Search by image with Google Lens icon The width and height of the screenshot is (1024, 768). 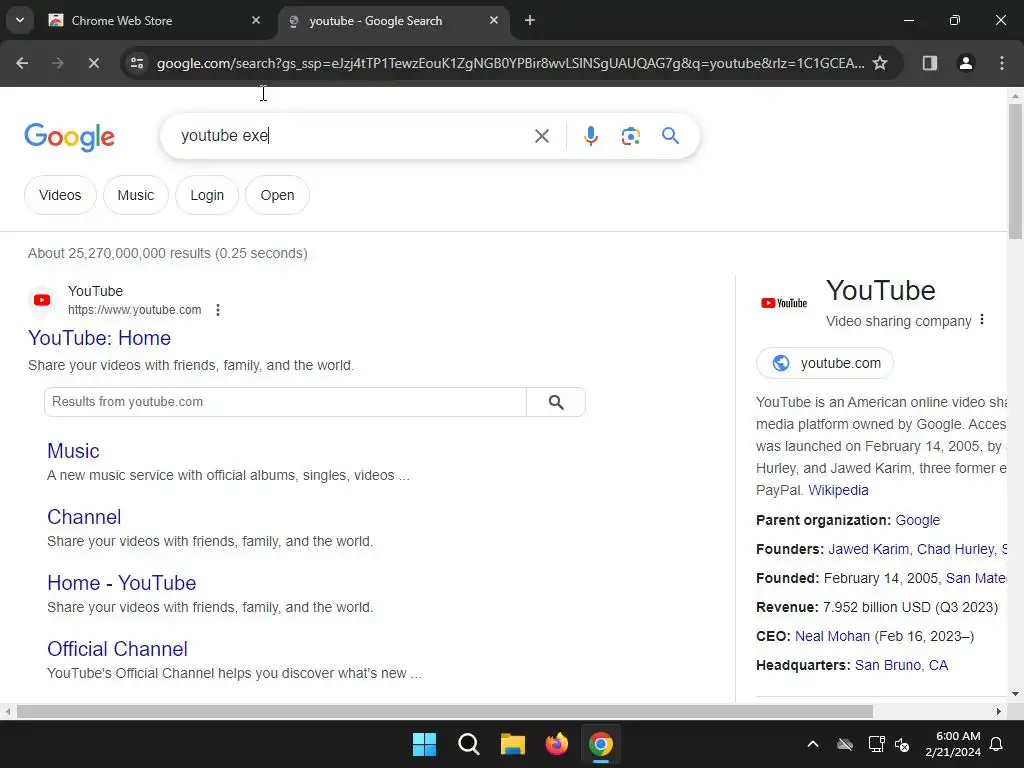pos(631,136)
